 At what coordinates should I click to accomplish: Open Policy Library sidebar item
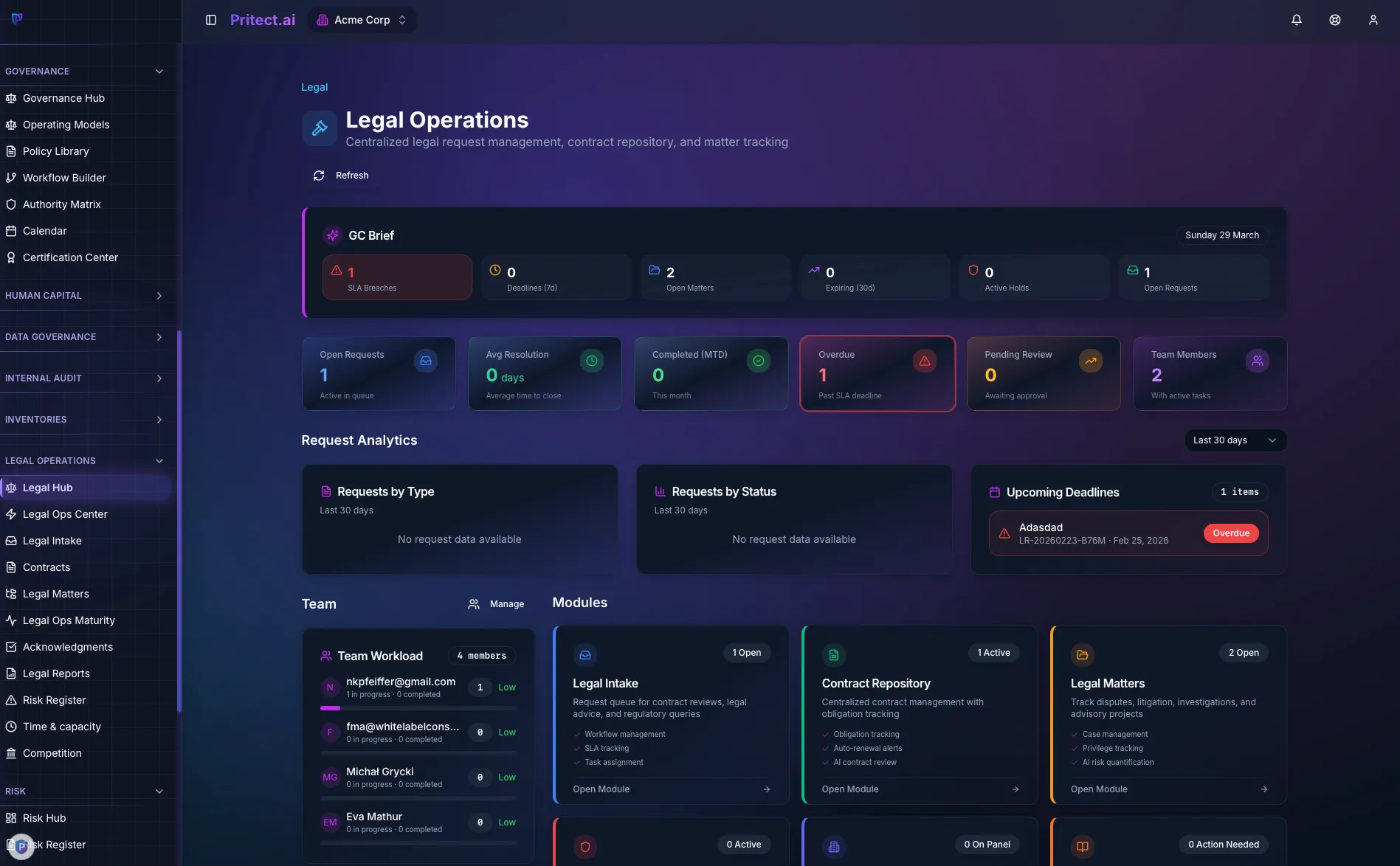(86, 151)
